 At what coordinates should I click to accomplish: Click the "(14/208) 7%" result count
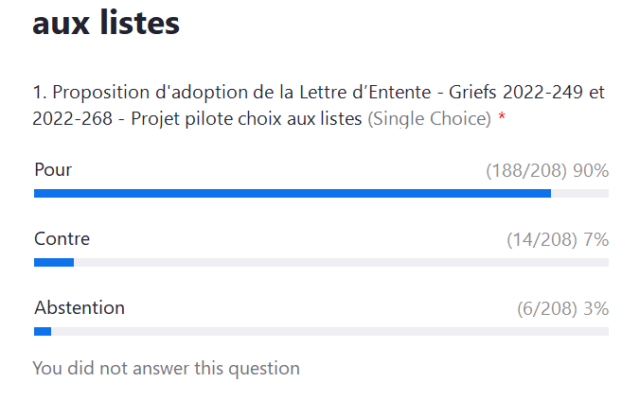coord(557,240)
